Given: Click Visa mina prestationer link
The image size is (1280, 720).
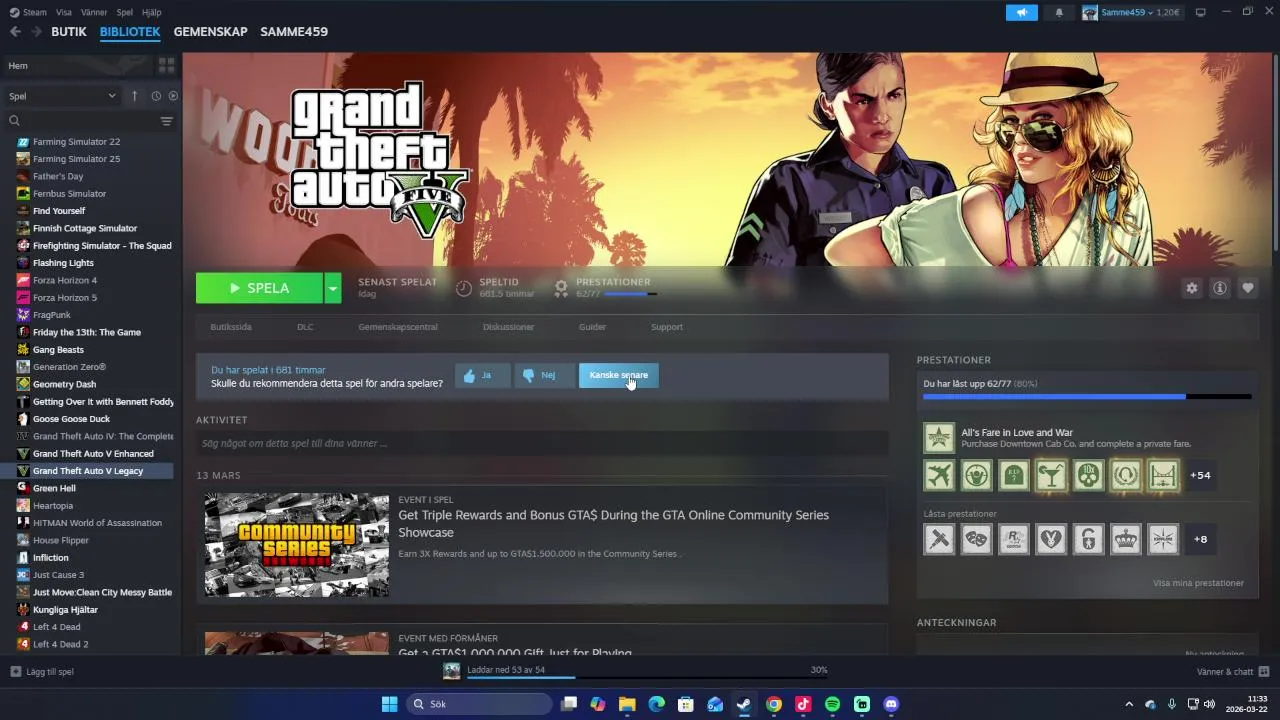Looking at the screenshot, I should coord(1198,583).
